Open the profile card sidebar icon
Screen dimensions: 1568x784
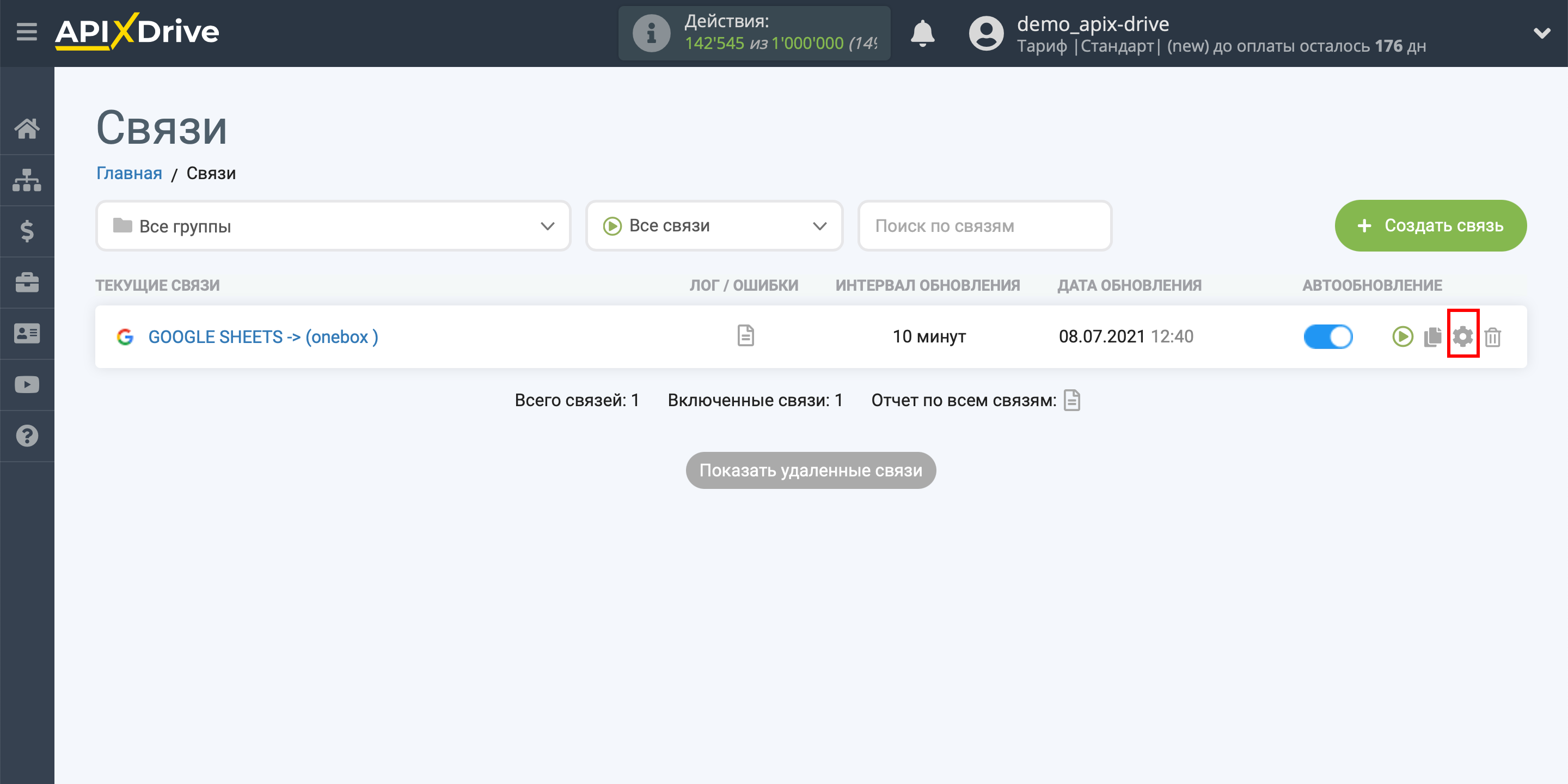pyautogui.click(x=27, y=334)
